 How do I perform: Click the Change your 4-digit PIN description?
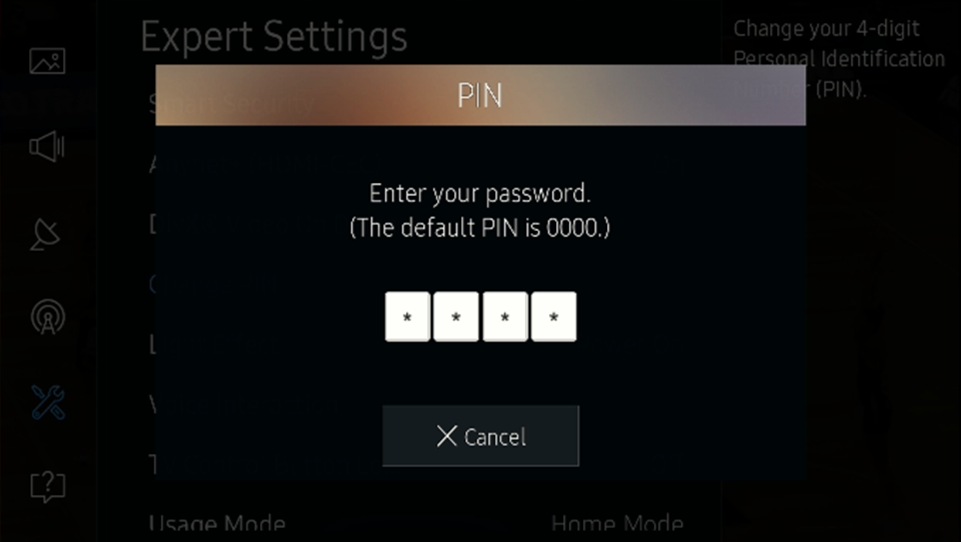pyautogui.click(x=839, y=59)
